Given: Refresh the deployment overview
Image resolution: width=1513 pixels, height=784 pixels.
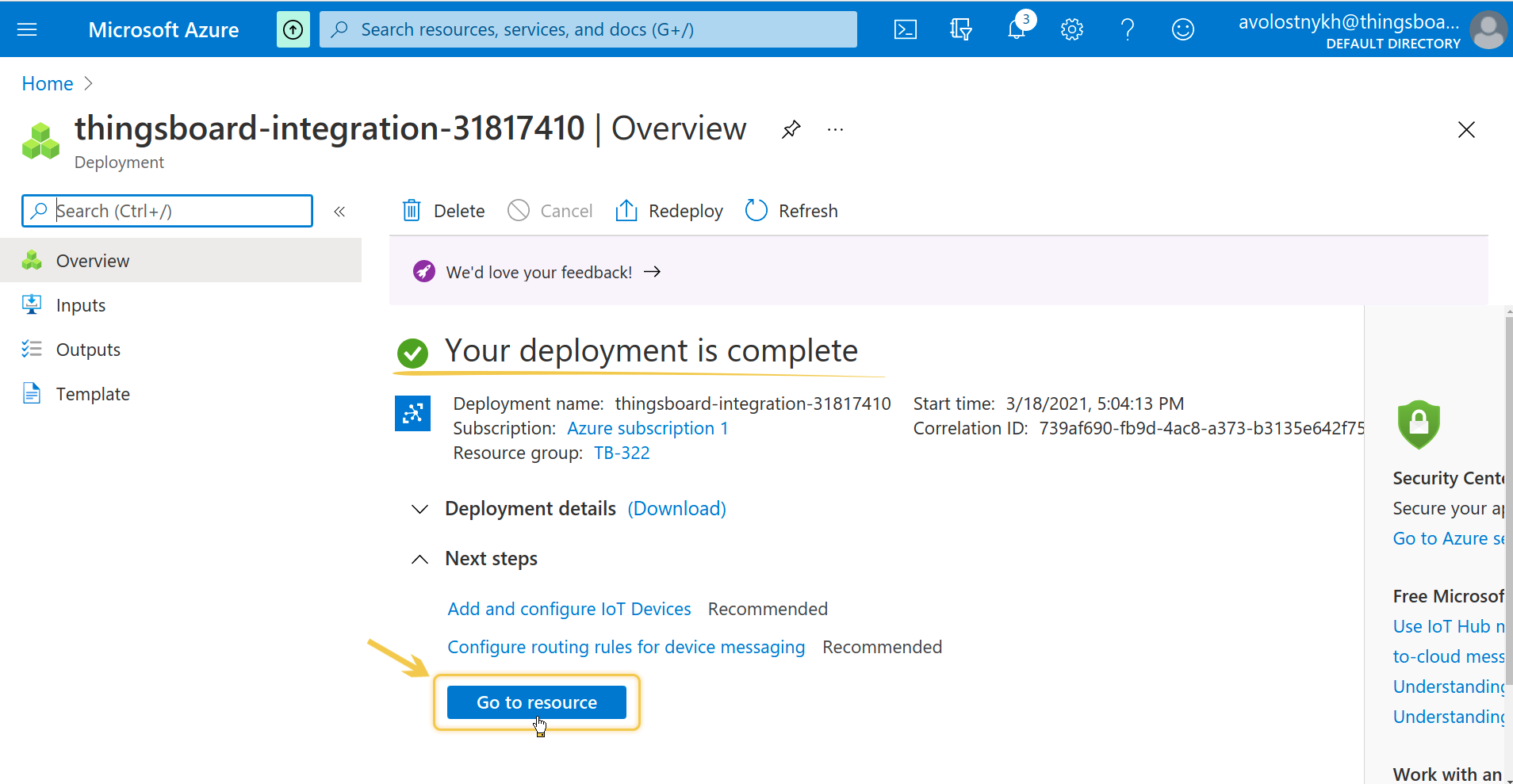Looking at the screenshot, I should 791,211.
